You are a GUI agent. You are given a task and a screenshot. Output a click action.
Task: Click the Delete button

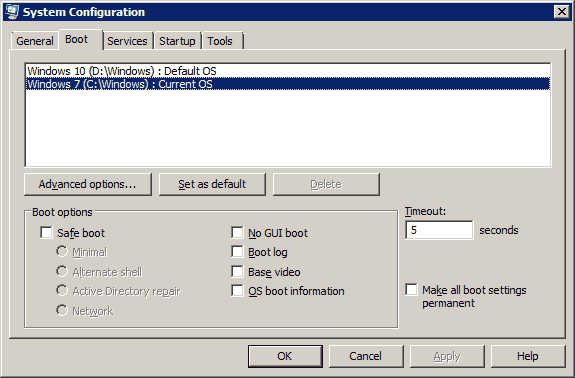[326, 184]
